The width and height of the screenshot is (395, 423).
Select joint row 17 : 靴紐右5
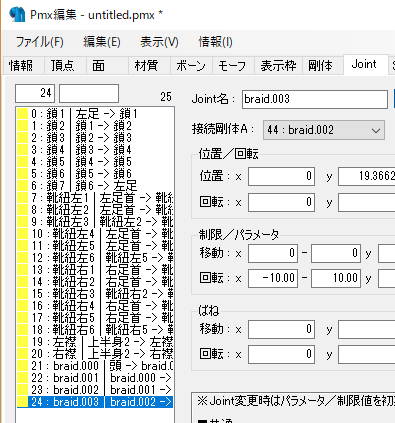(x=95, y=318)
